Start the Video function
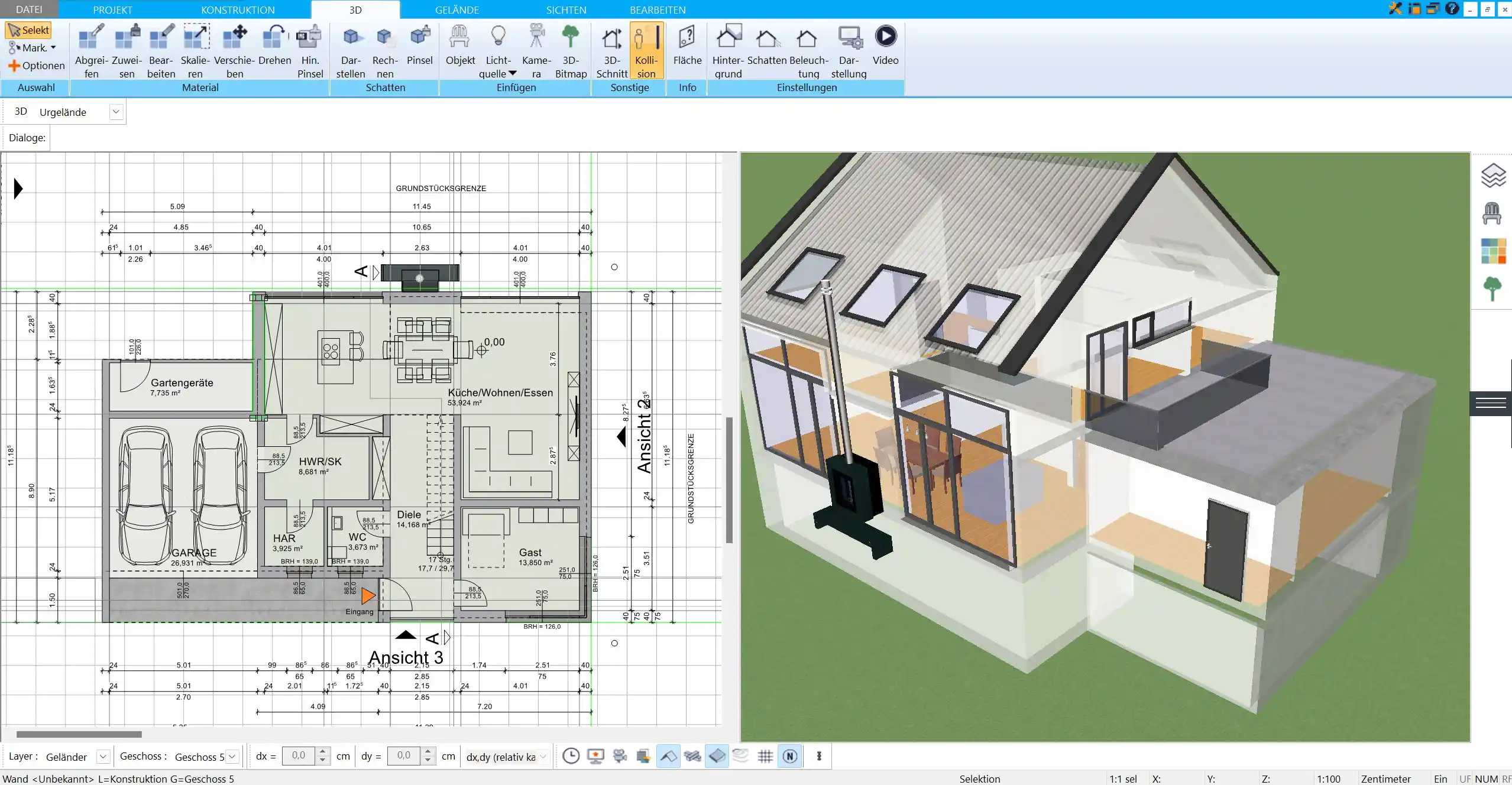 pos(885,46)
